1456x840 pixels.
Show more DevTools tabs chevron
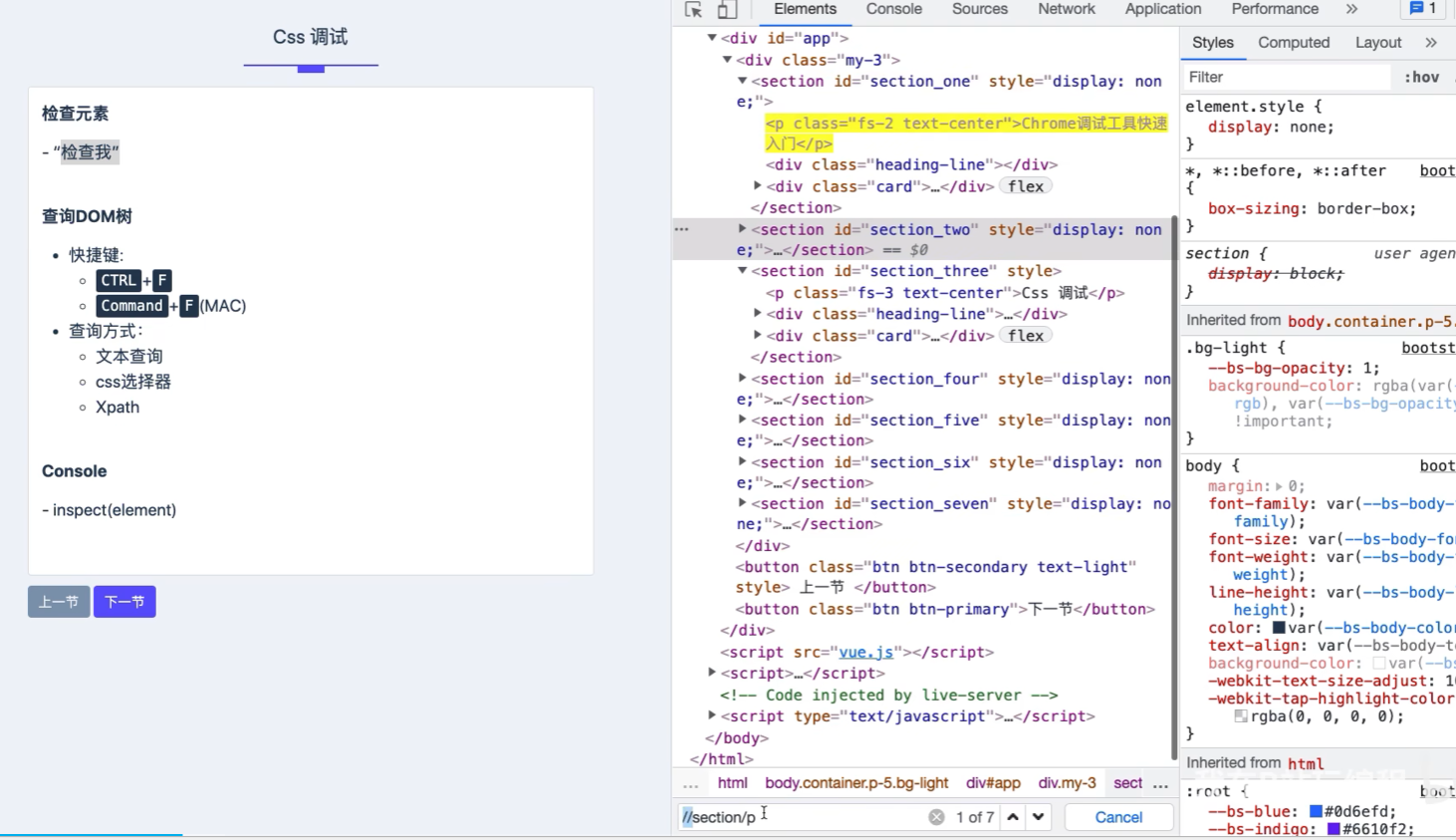click(x=1351, y=9)
